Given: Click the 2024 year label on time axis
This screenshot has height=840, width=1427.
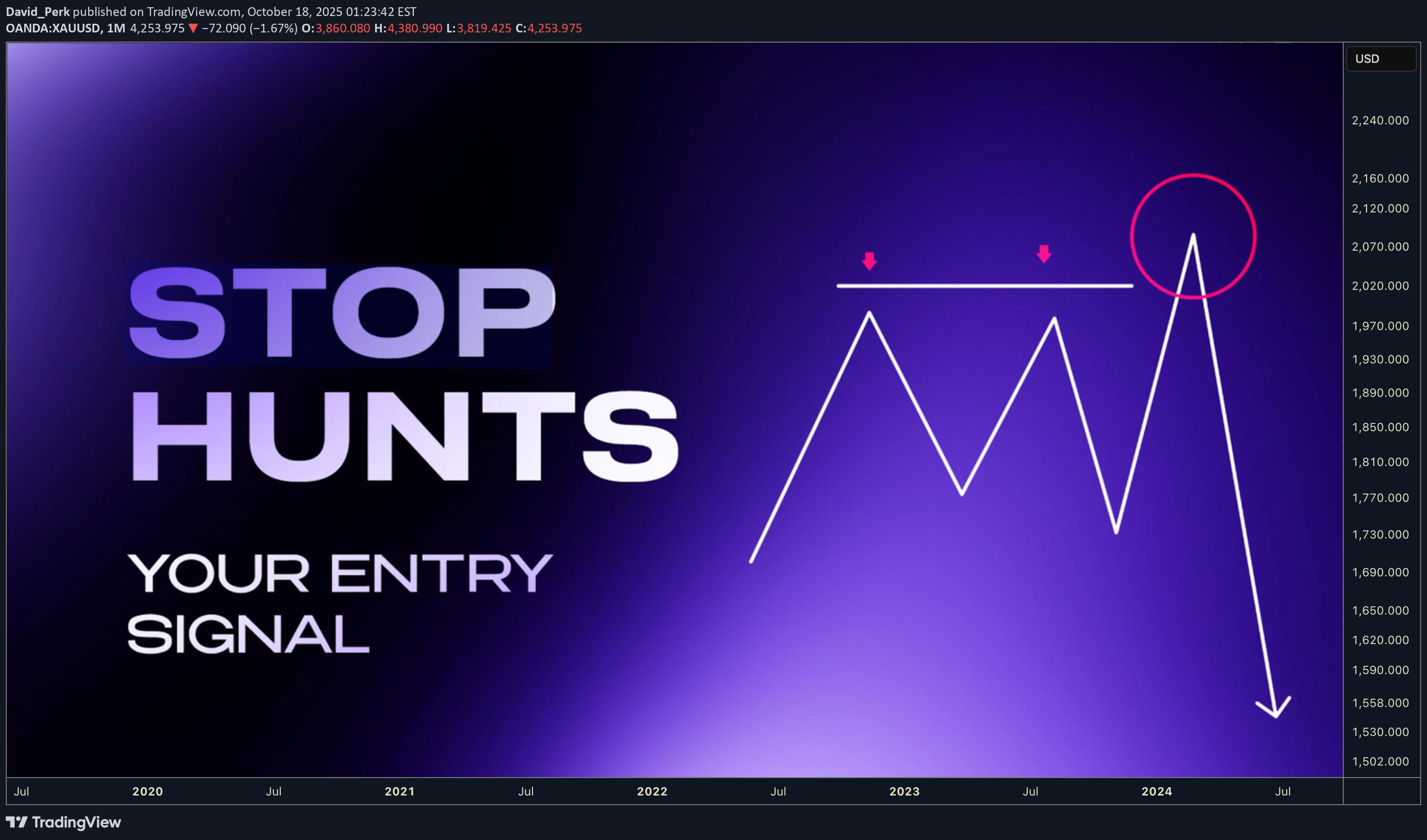Looking at the screenshot, I should 1156,791.
